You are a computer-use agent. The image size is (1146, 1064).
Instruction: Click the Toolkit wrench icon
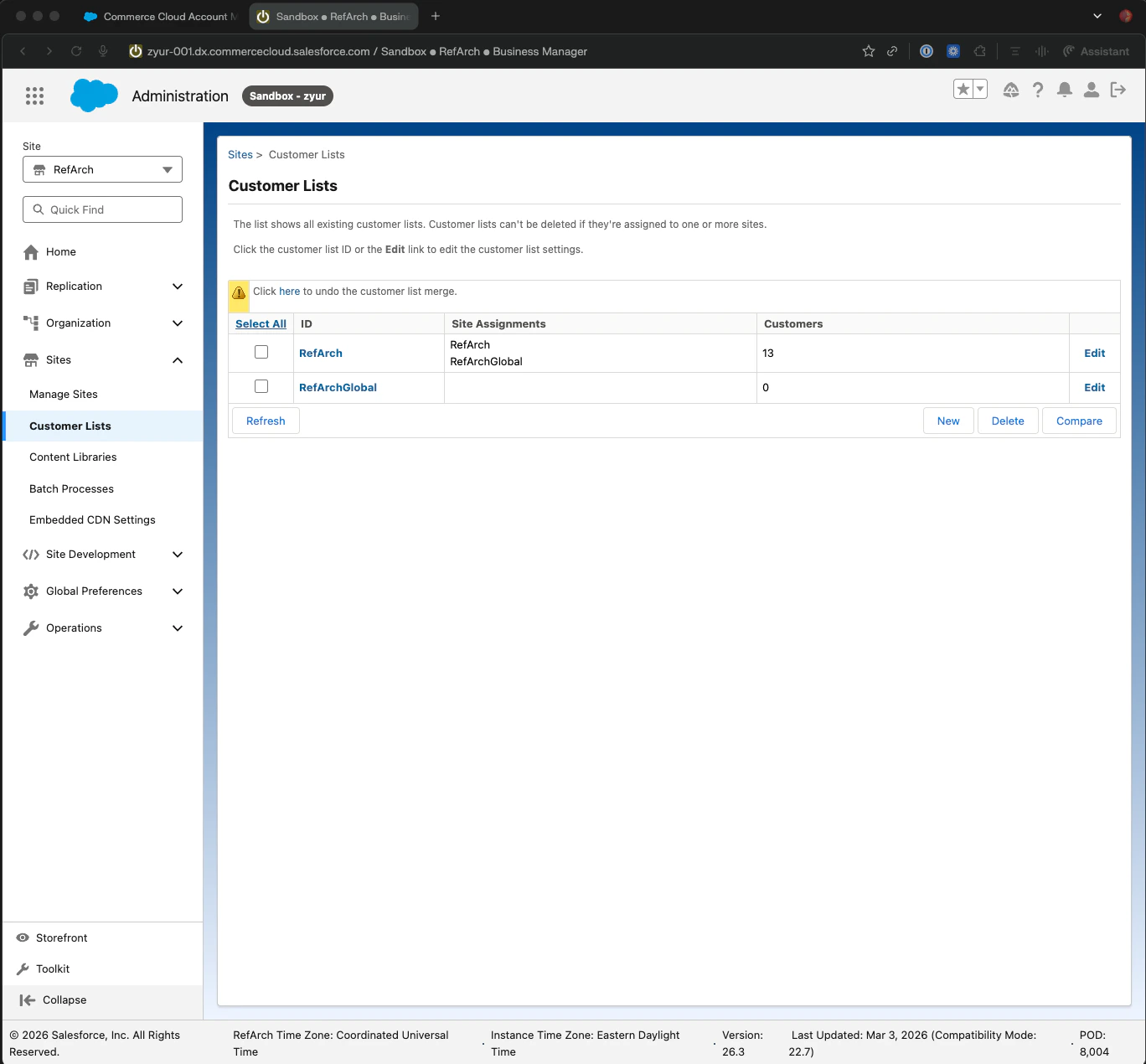point(23,968)
